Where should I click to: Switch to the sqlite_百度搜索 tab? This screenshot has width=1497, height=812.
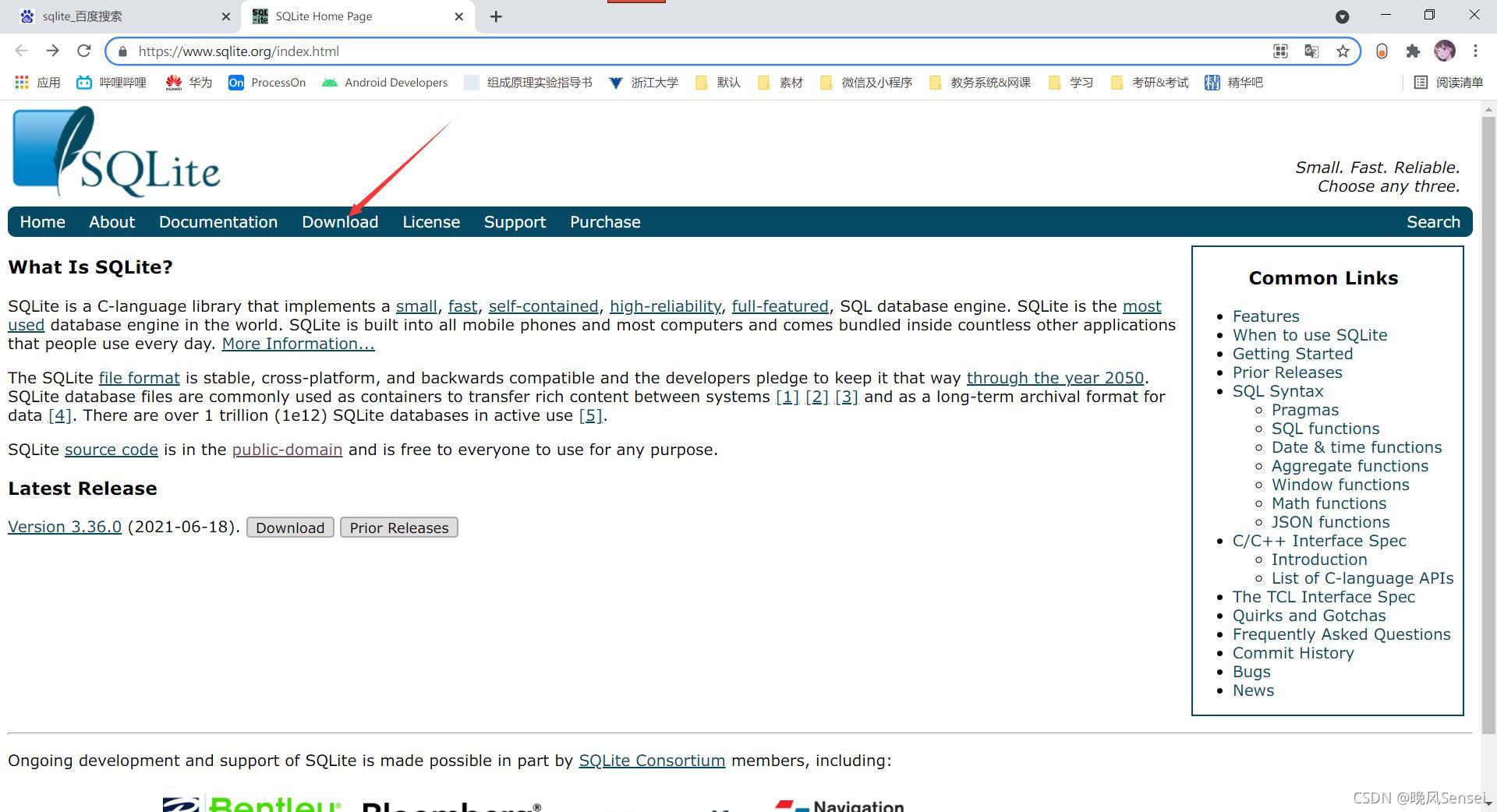click(x=121, y=16)
